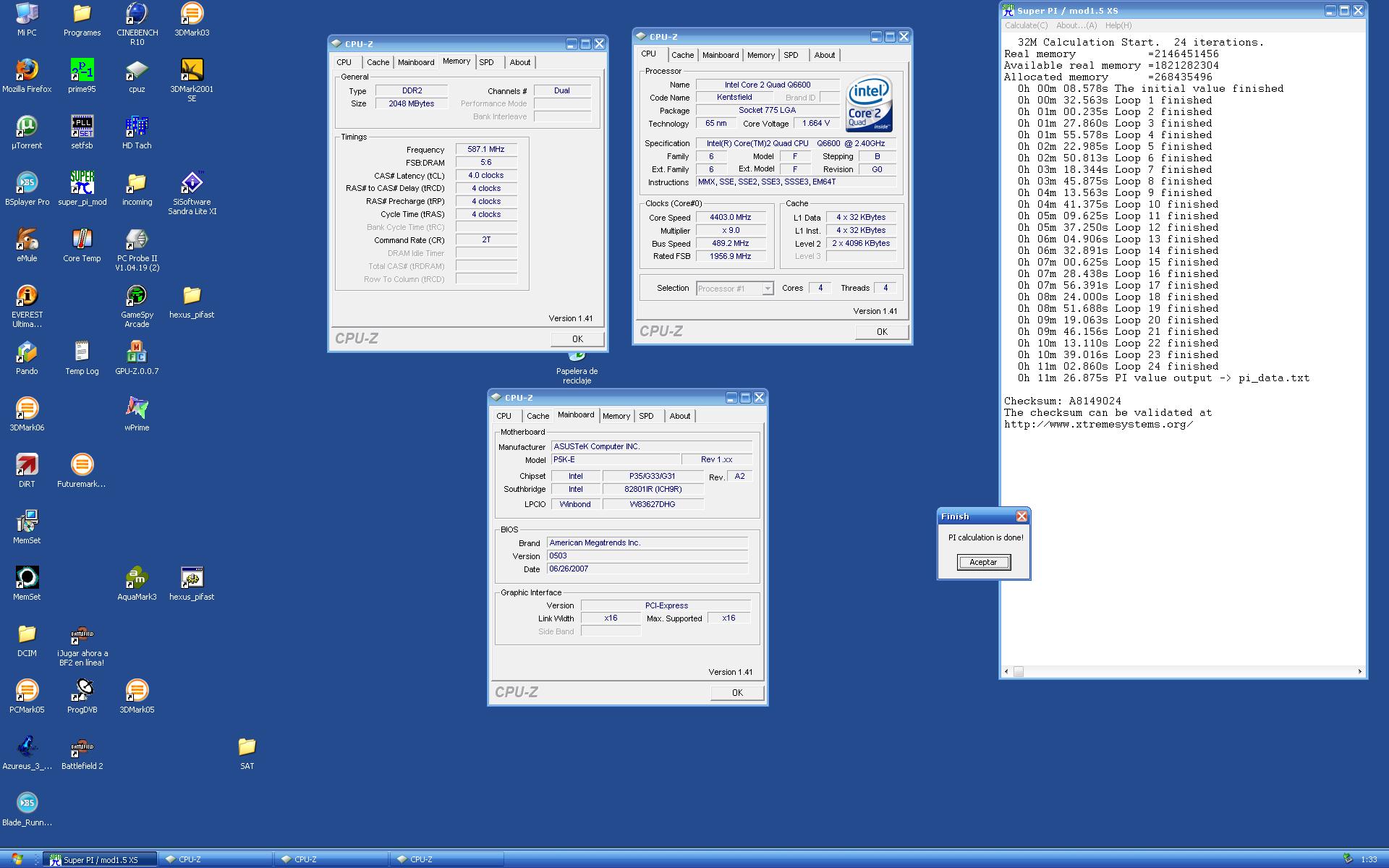
Task: Expand the Processor #1 selection dropdown
Action: pyautogui.click(x=768, y=289)
